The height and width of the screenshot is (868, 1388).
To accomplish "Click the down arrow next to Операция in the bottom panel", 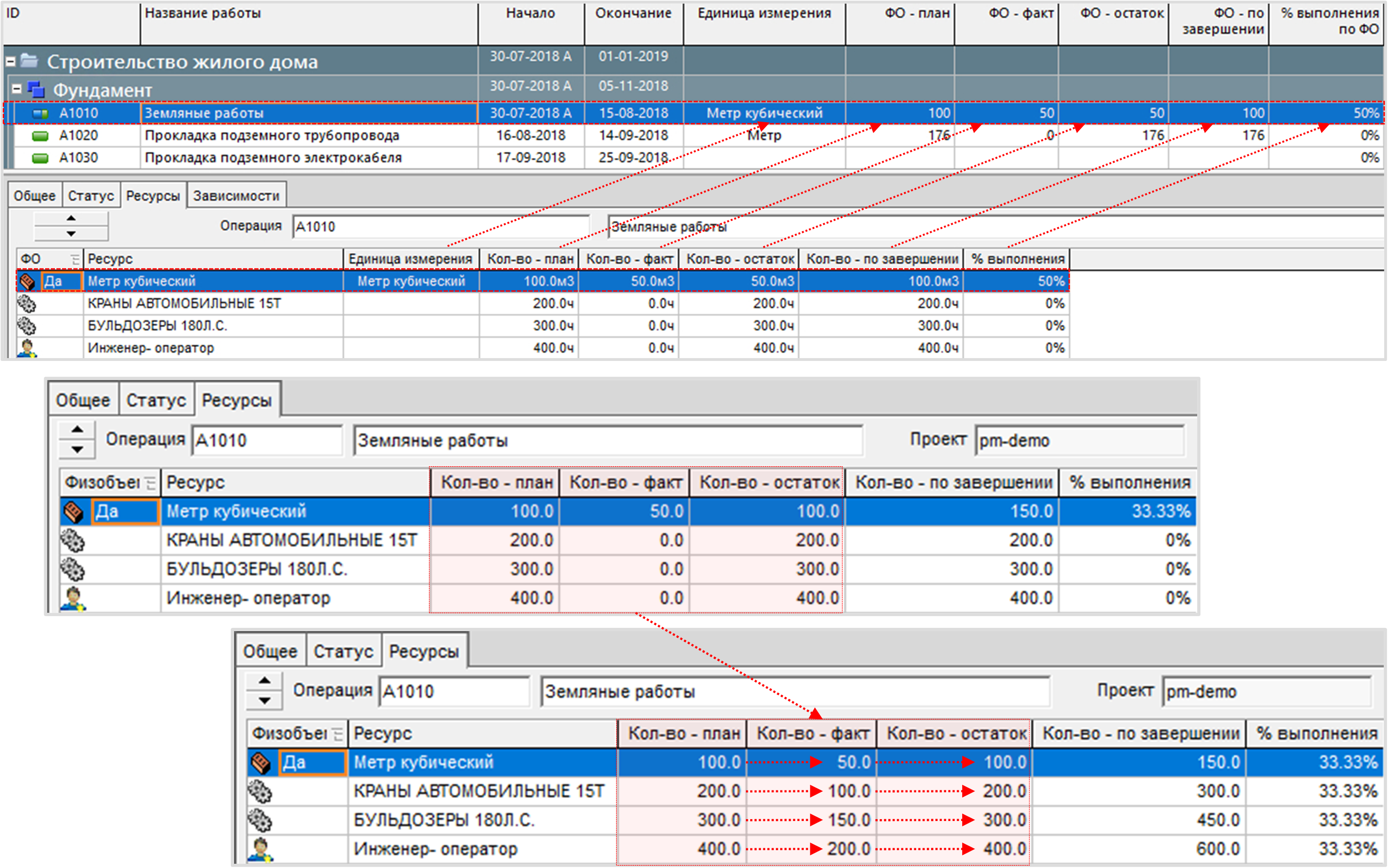I will (x=265, y=700).
